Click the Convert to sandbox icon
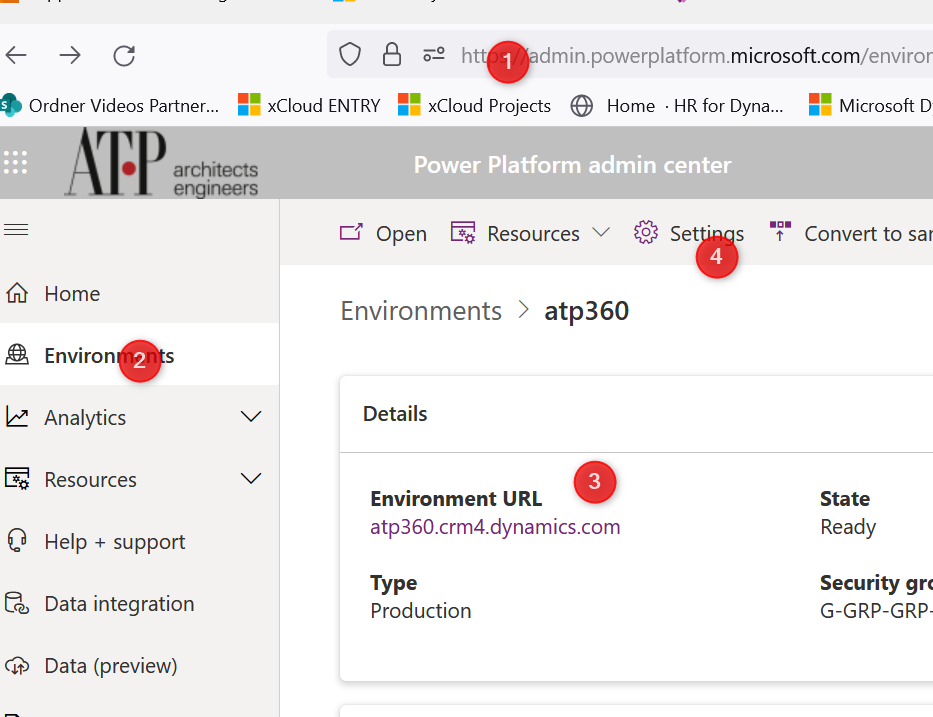The width and height of the screenshot is (933, 717). (x=780, y=231)
